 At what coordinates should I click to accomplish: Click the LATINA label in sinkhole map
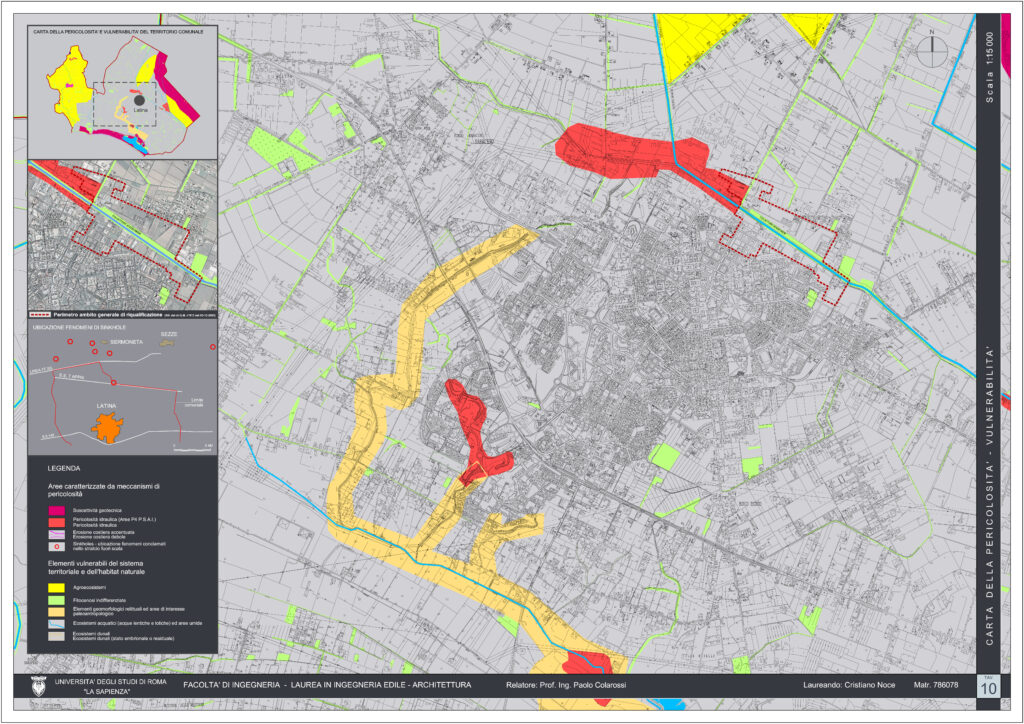click(106, 406)
